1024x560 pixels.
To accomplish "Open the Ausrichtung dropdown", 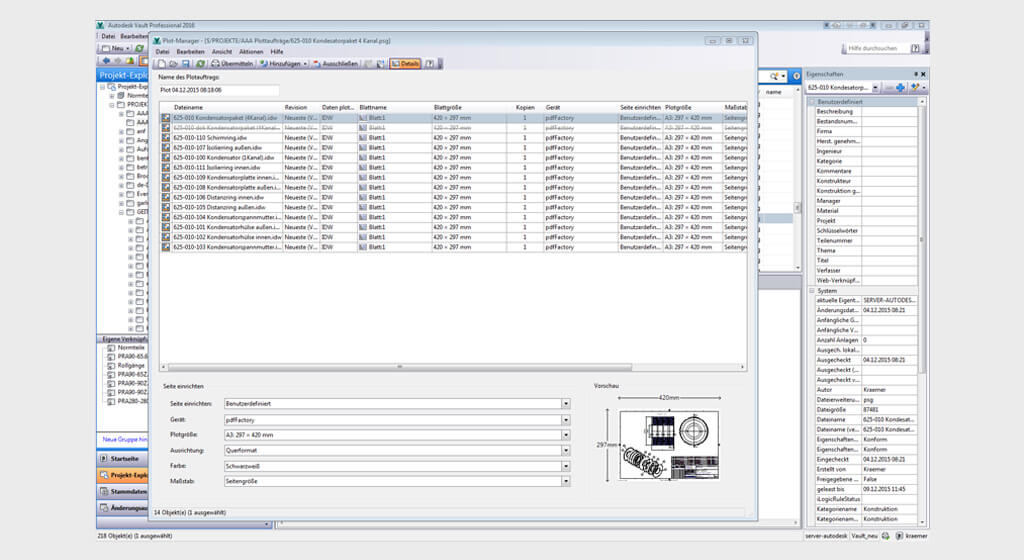I will click(x=565, y=450).
